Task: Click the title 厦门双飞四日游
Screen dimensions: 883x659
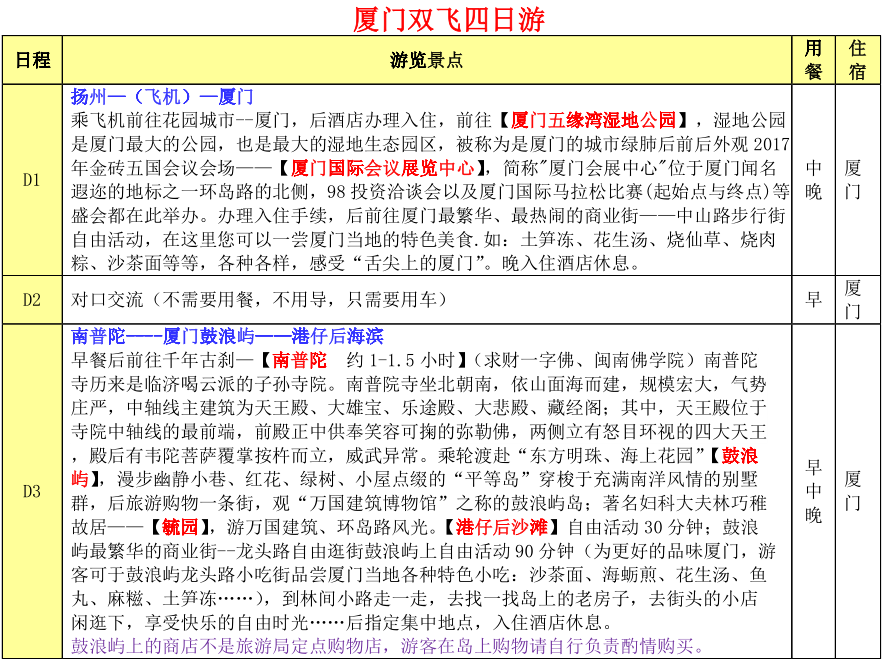Action: pyautogui.click(x=449, y=20)
